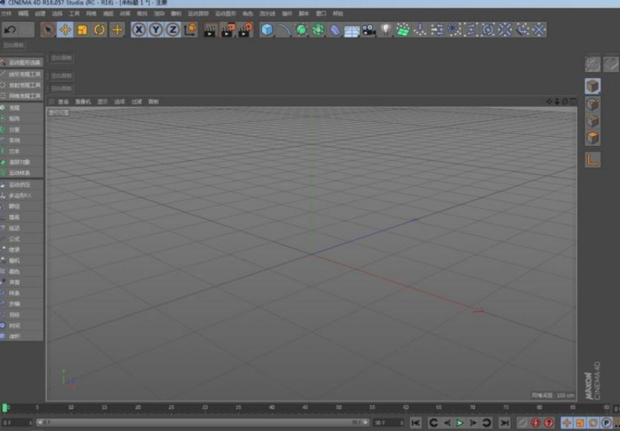The height and width of the screenshot is (431, 620).
Task: Open viewport 查看 (View) menu
Action: coord(63,102)
